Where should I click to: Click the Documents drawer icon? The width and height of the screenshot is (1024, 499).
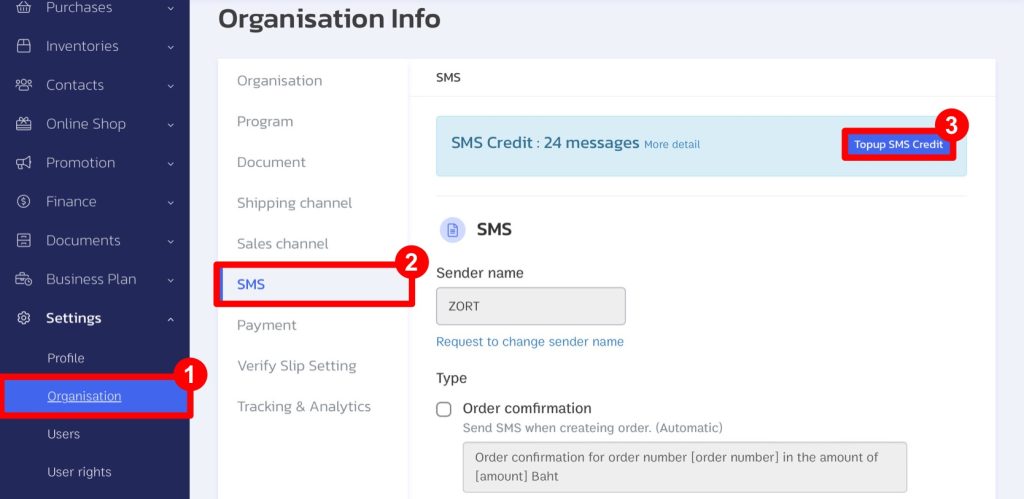click(24, 240)
